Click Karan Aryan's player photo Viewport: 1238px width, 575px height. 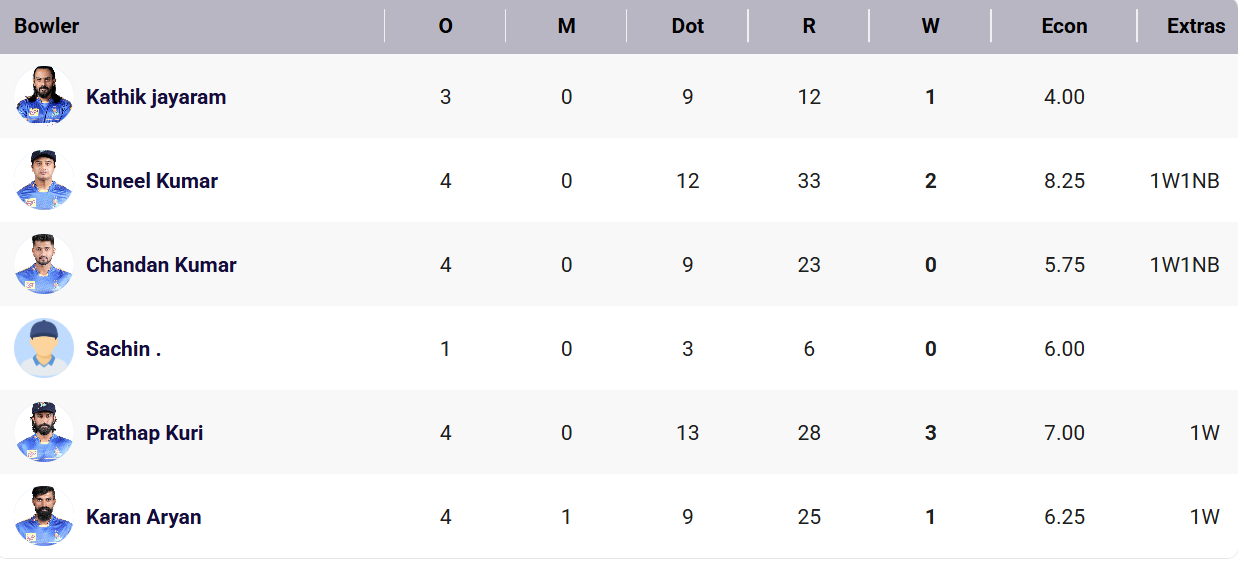(44, 517)
